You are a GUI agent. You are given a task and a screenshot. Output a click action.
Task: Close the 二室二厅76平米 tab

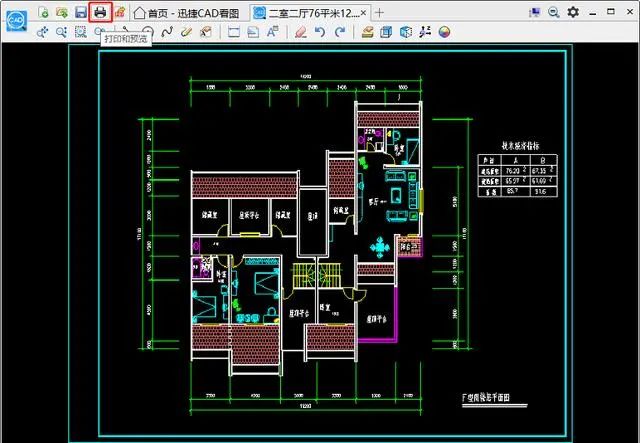pyautogui.click(x=363, y=13)
